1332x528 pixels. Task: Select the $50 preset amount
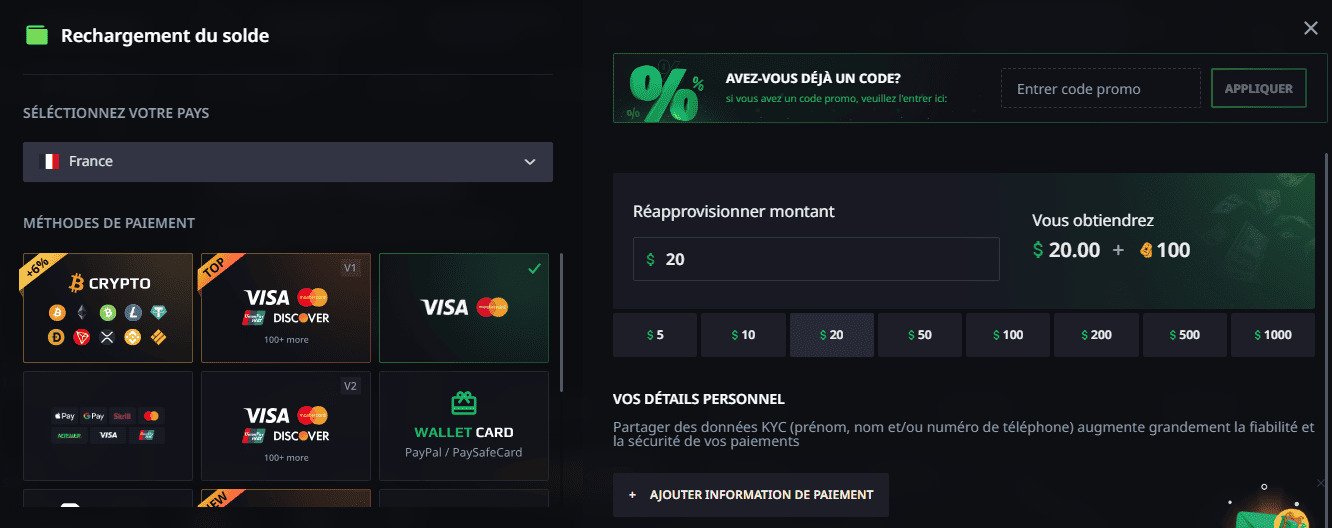tap(919, 335)
